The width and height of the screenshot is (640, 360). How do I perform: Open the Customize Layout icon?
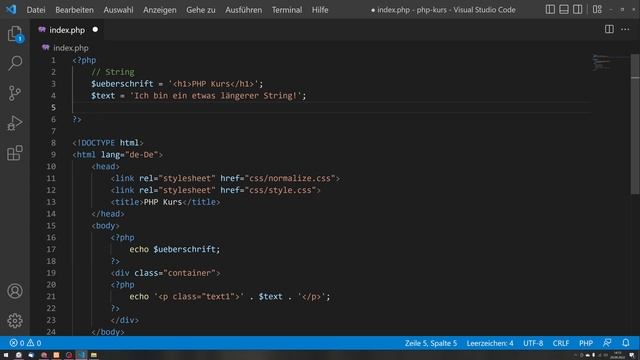[597, 9]
